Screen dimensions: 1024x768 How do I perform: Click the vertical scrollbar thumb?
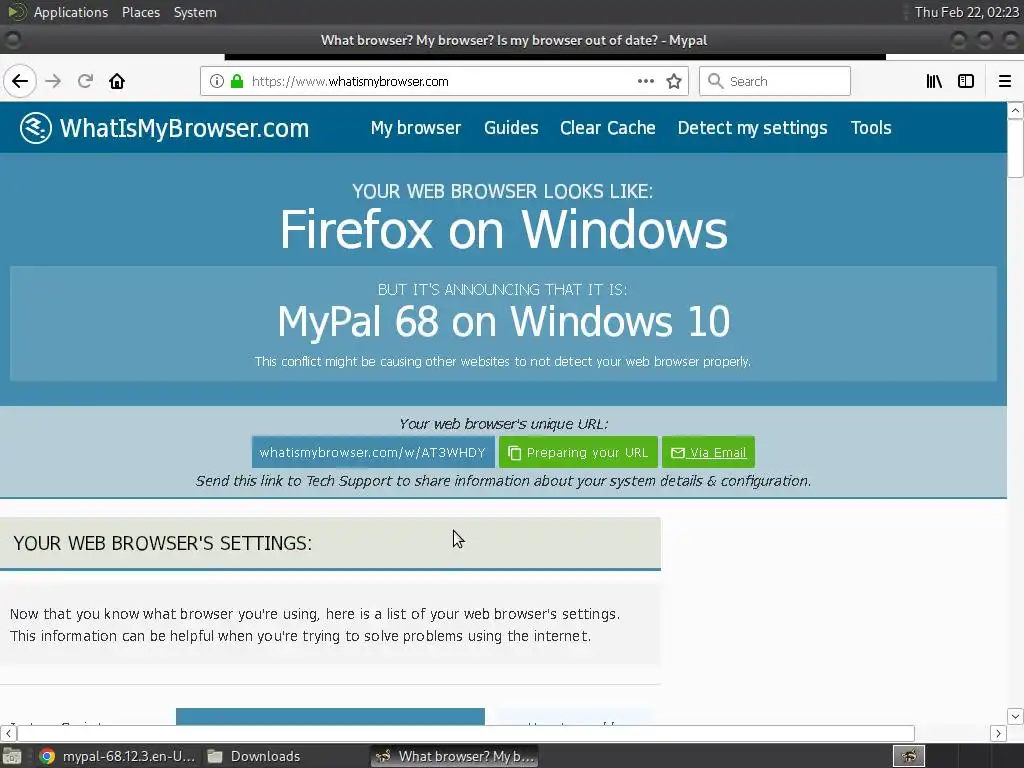tap(1016, 148)
